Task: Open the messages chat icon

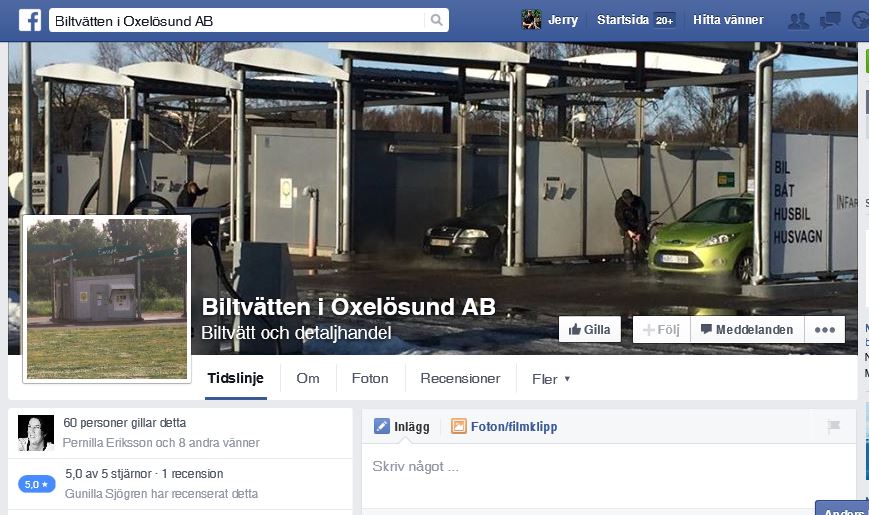Action: point(830,21)
